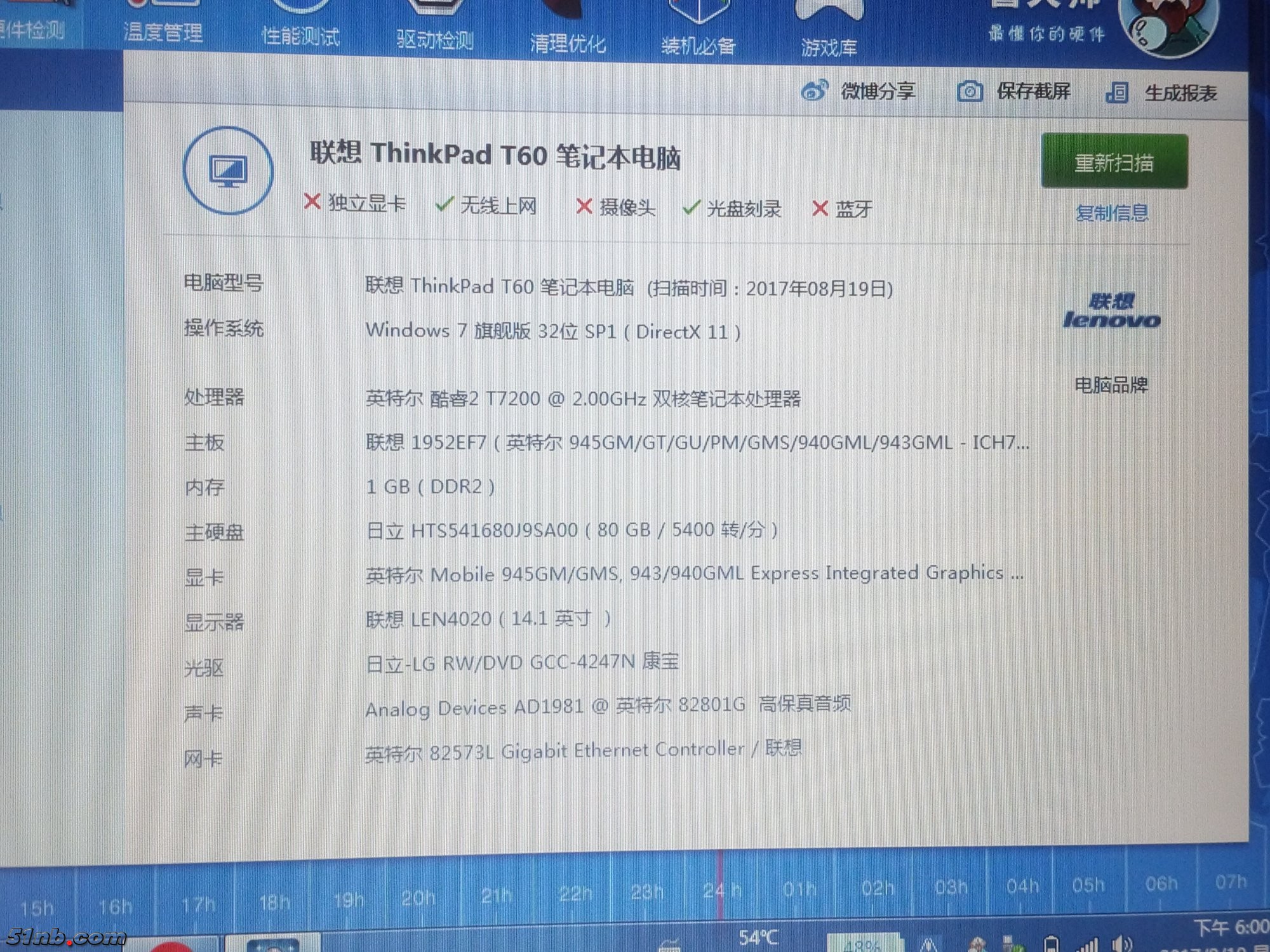The width and height of the screenshot is (1270, 952).
Task: Click the 主硬盘 row label
Action: 214,532
